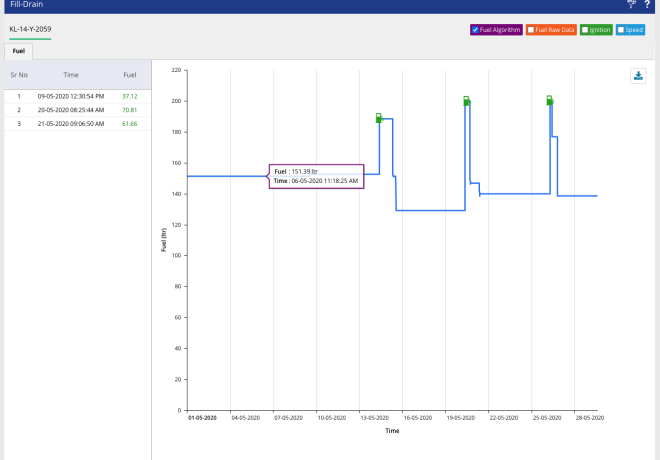Click the fill marker near 19-05-2020 peak
The height and width of the screenshot is (460, 660).
click(x=466, y=101)
